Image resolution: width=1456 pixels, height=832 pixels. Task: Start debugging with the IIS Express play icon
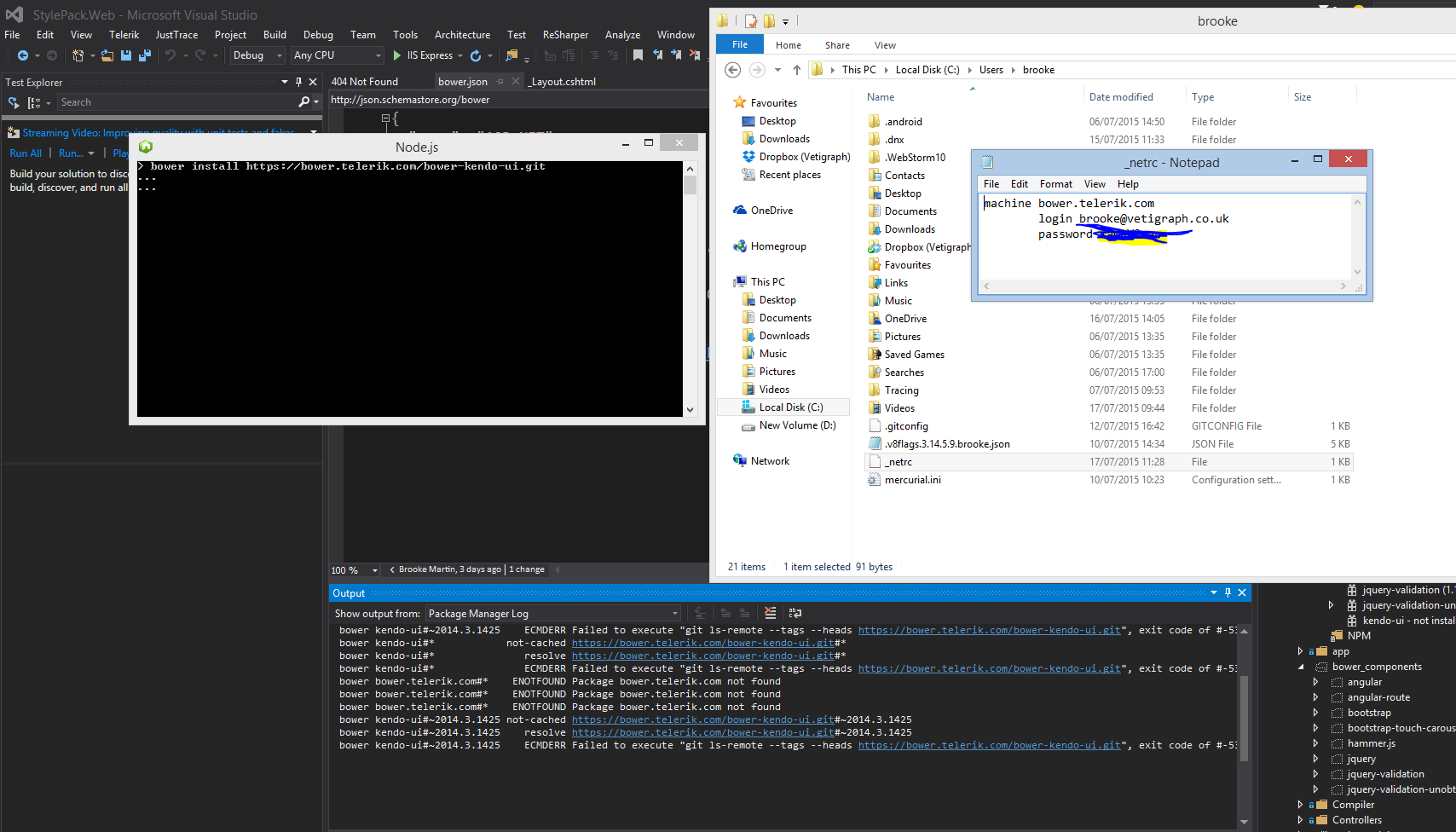coord(397,55)
